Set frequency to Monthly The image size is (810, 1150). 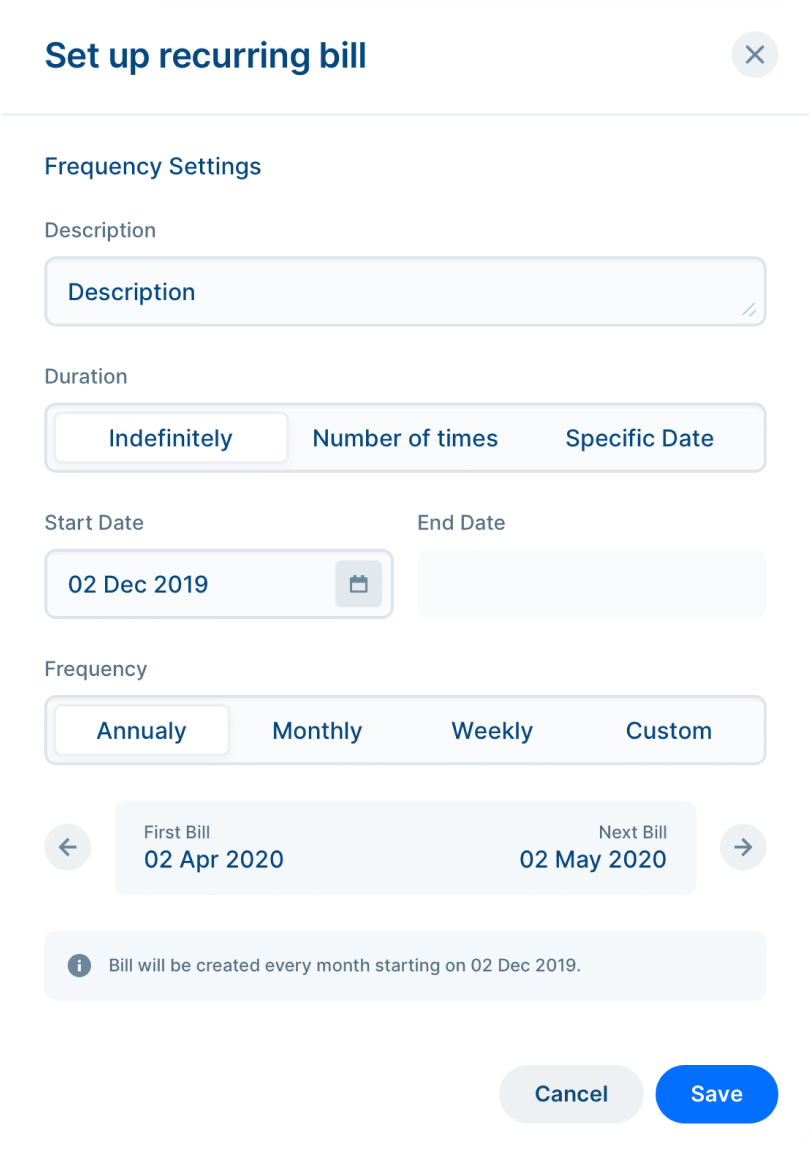click(x=317, y=730)
